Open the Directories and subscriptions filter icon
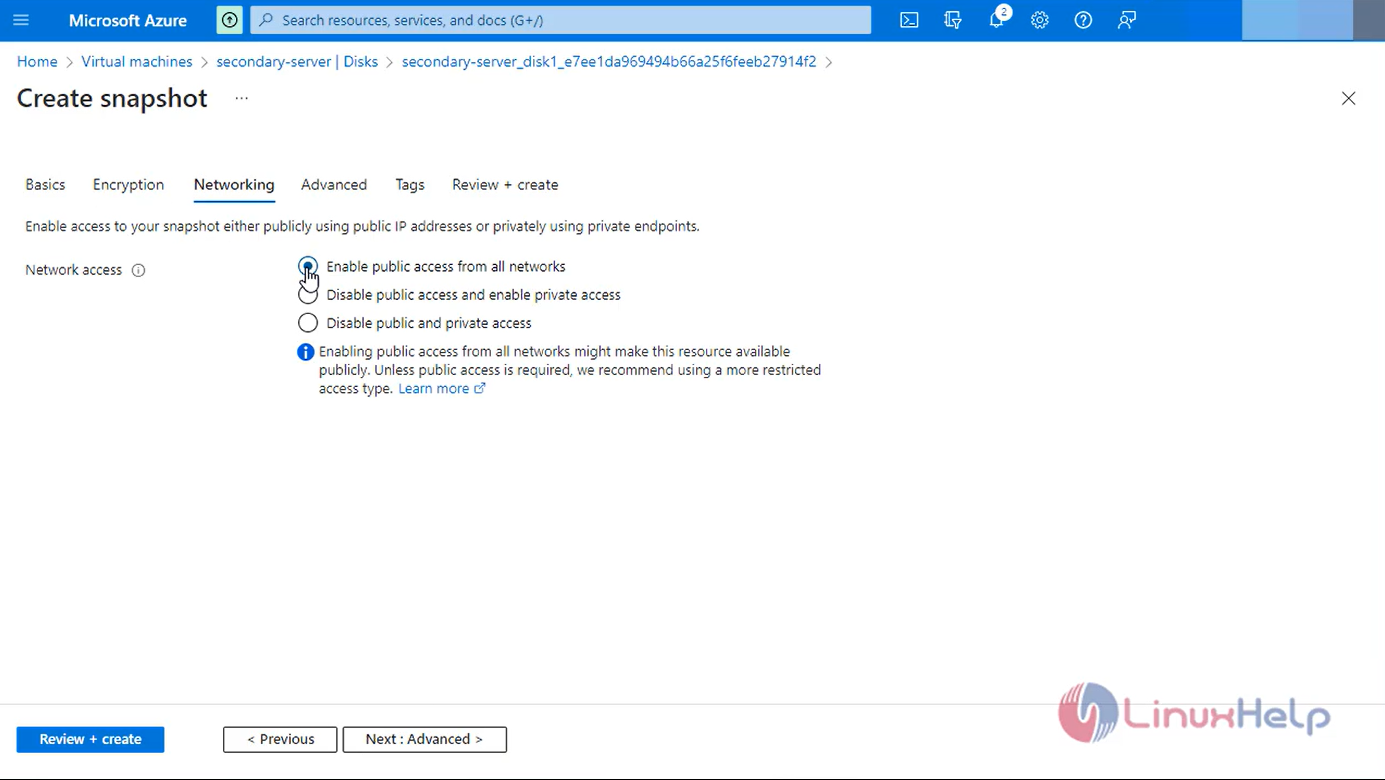The image size is (1385, 780). click(953, 20)
